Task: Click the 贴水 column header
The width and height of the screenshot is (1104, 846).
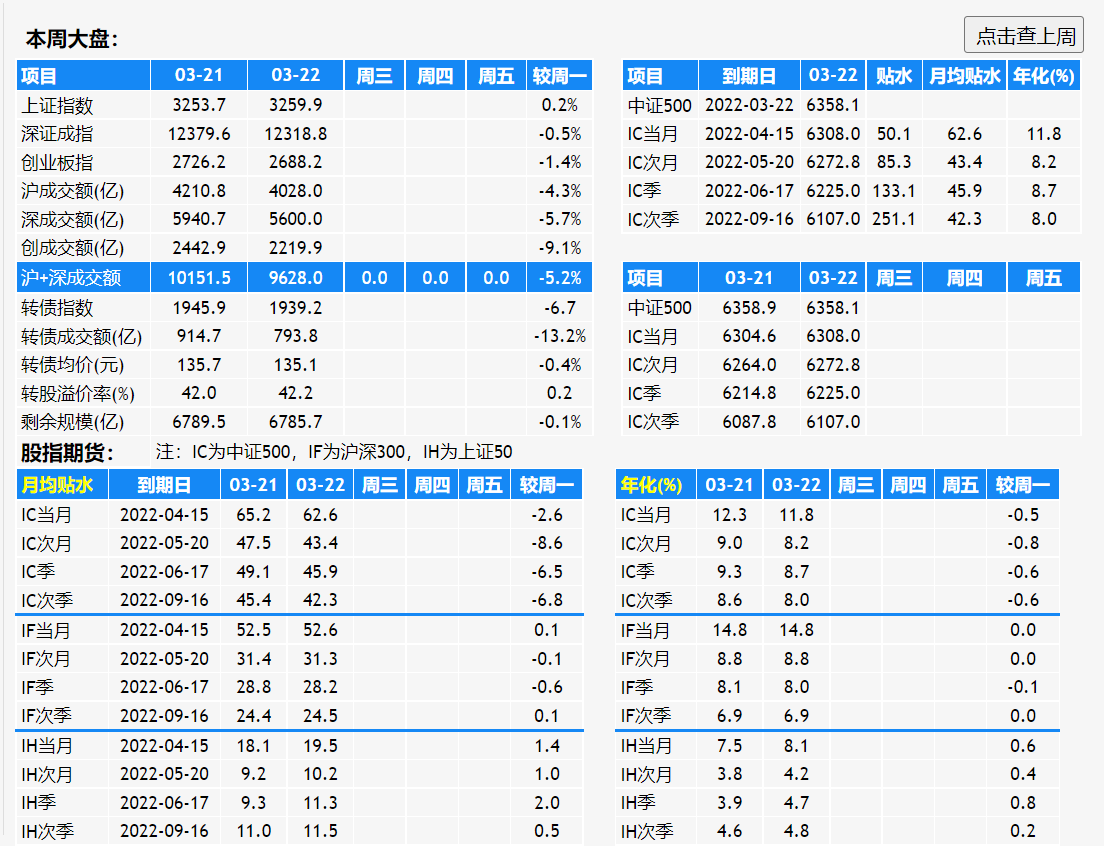Action: pos(894,75)
